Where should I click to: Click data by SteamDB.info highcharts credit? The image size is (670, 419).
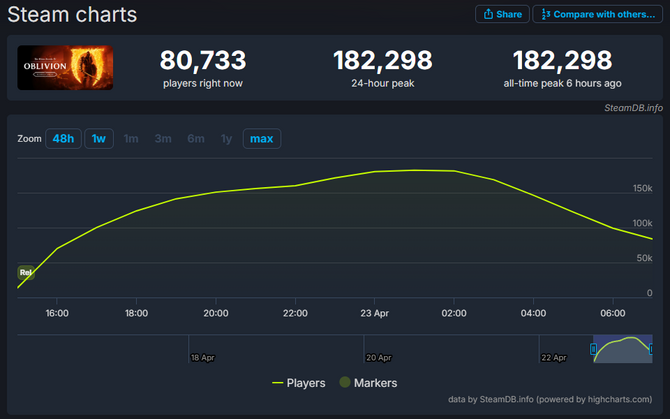(x=550, y=399)
